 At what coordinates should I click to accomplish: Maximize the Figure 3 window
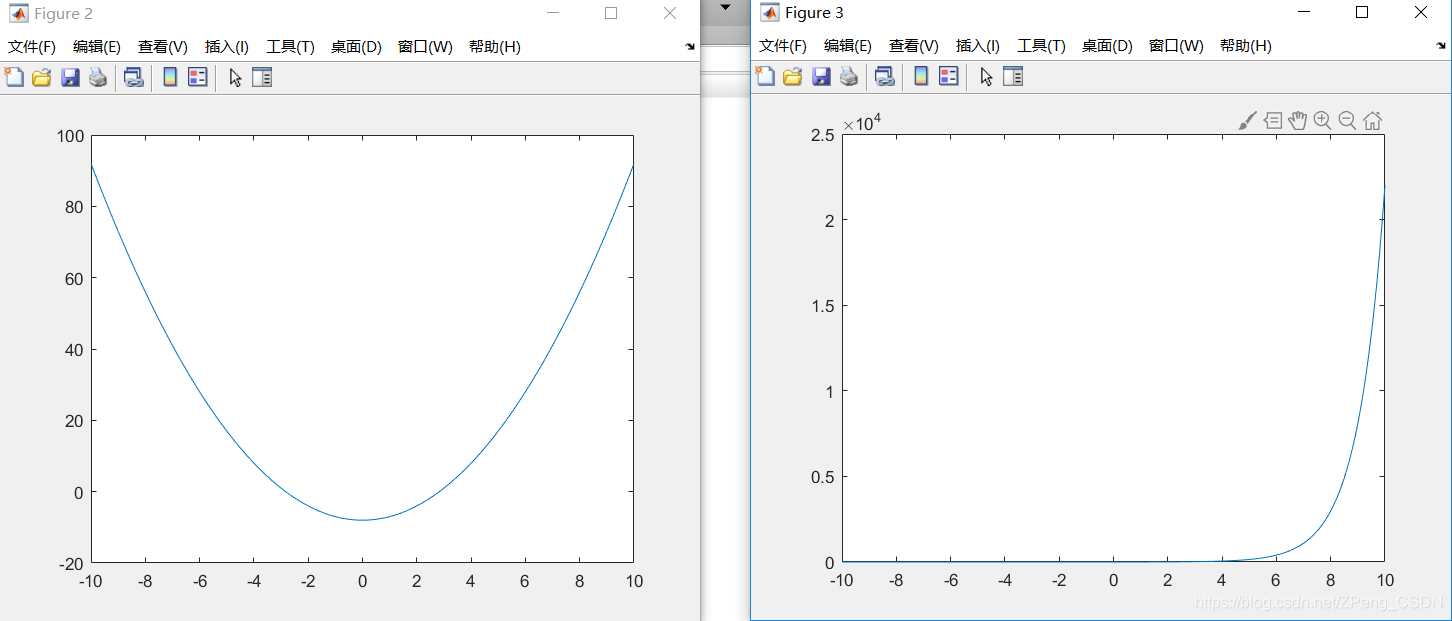tap(1361, 12)
